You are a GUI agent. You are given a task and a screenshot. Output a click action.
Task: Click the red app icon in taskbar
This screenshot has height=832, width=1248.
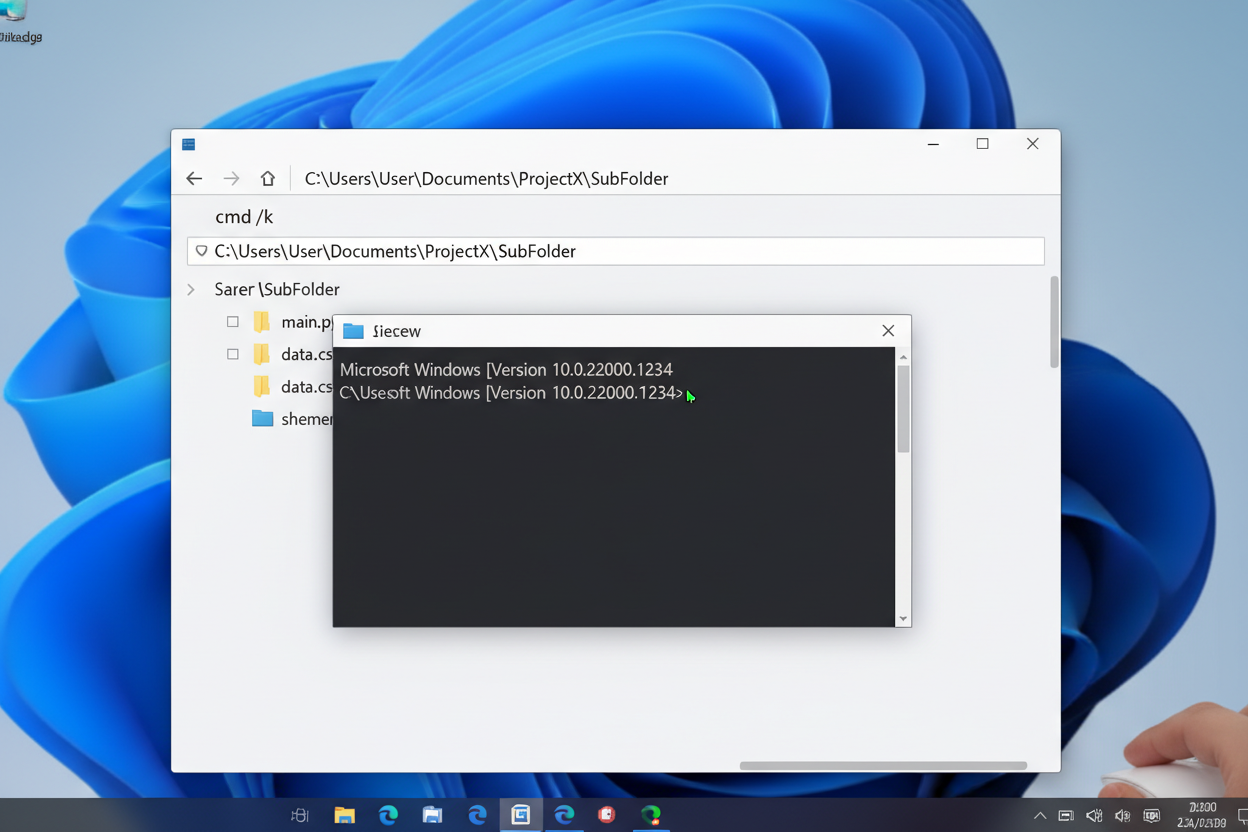pyautogui.click(x=607, y=815)
